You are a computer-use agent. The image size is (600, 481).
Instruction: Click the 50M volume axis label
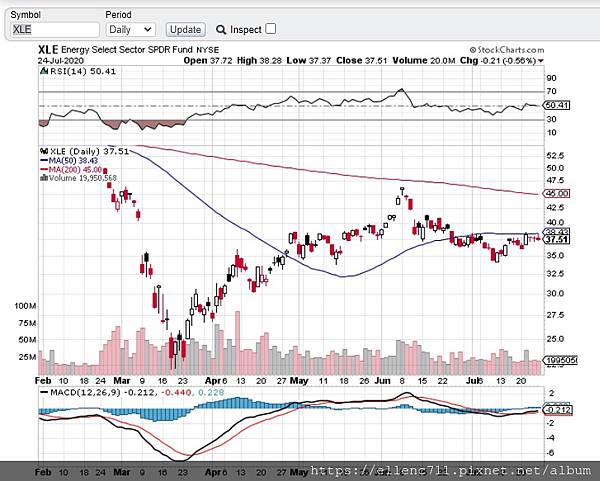[27, 340]
